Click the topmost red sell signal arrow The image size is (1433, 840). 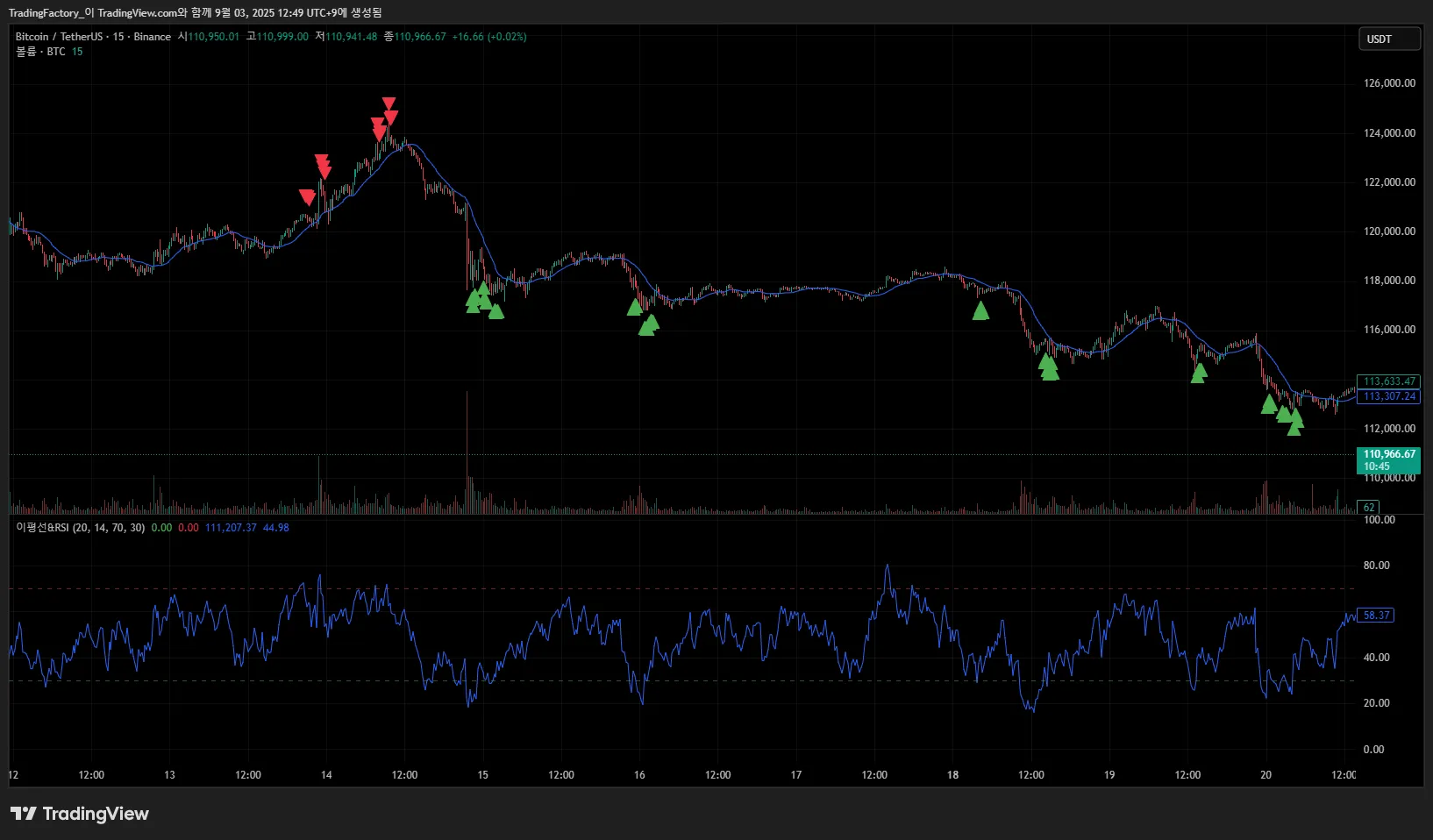(x=389, y=103)
